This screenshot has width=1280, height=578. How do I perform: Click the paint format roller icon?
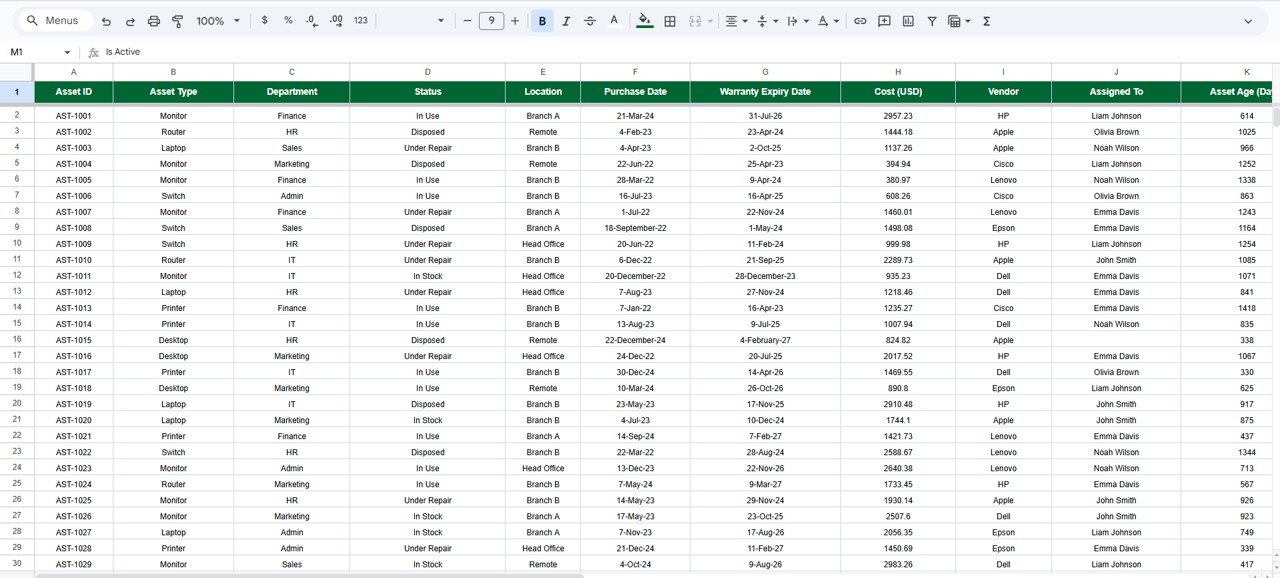click(x=177, y=21)
